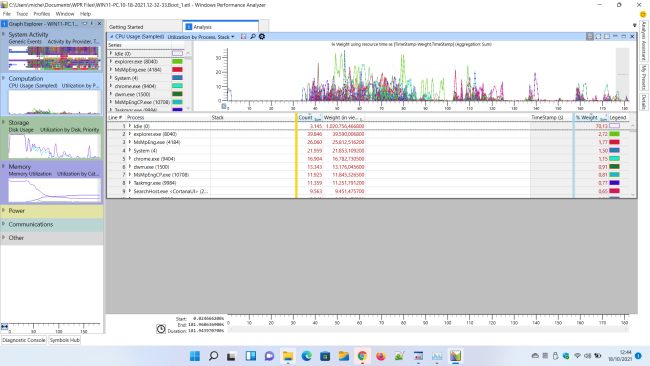The width and height of the screenshot is (650, 366).
Task: Click the volume tray icon
Action: pos(587,356)
